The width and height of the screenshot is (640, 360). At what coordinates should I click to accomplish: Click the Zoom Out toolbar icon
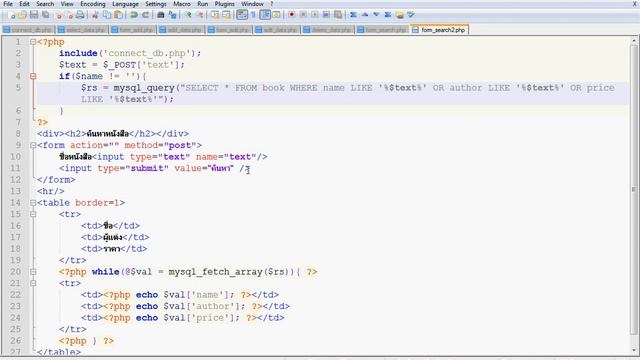pos(200,15)
